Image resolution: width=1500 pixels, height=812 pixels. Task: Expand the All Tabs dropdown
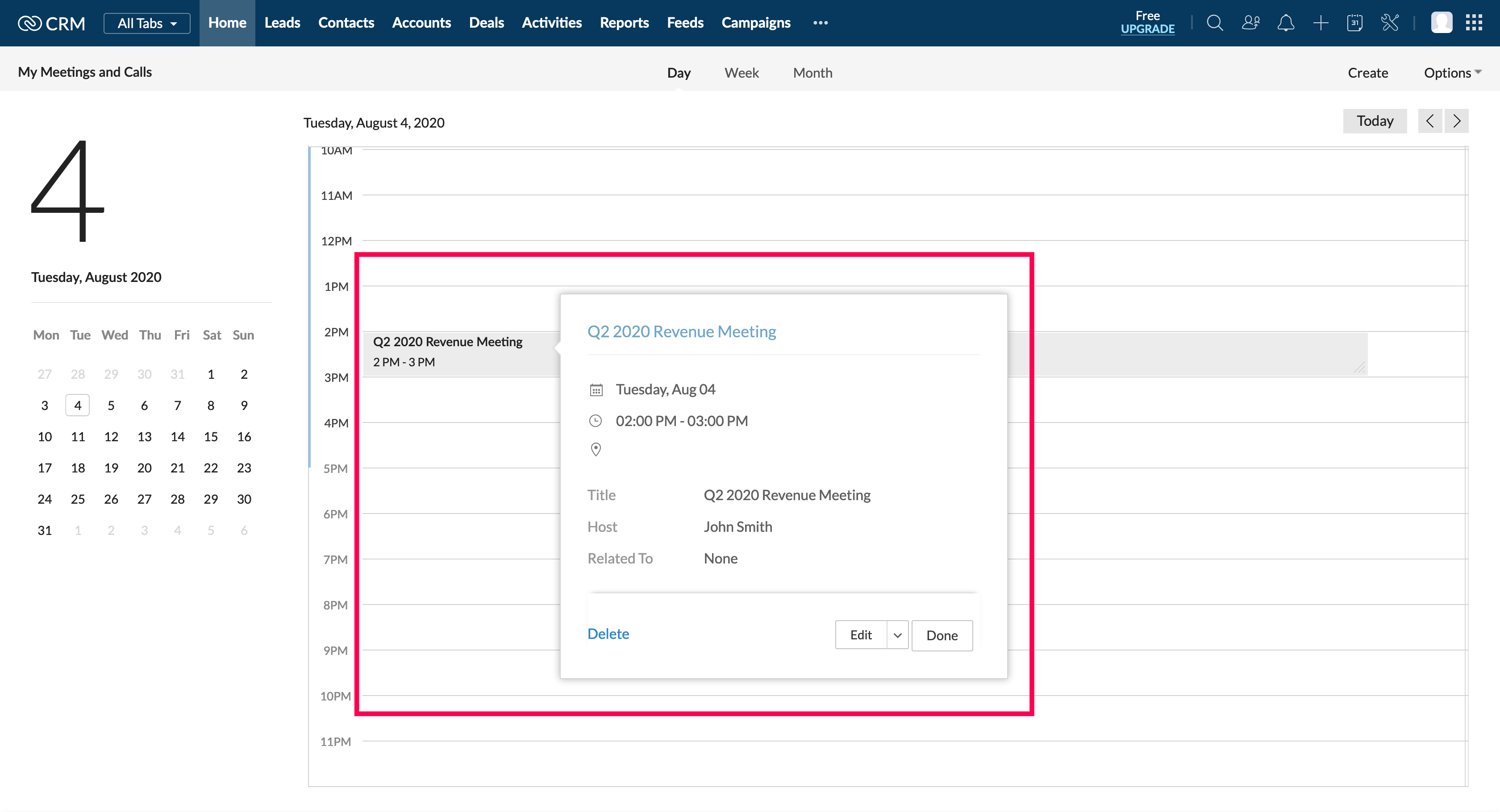(x=147, y=23)
